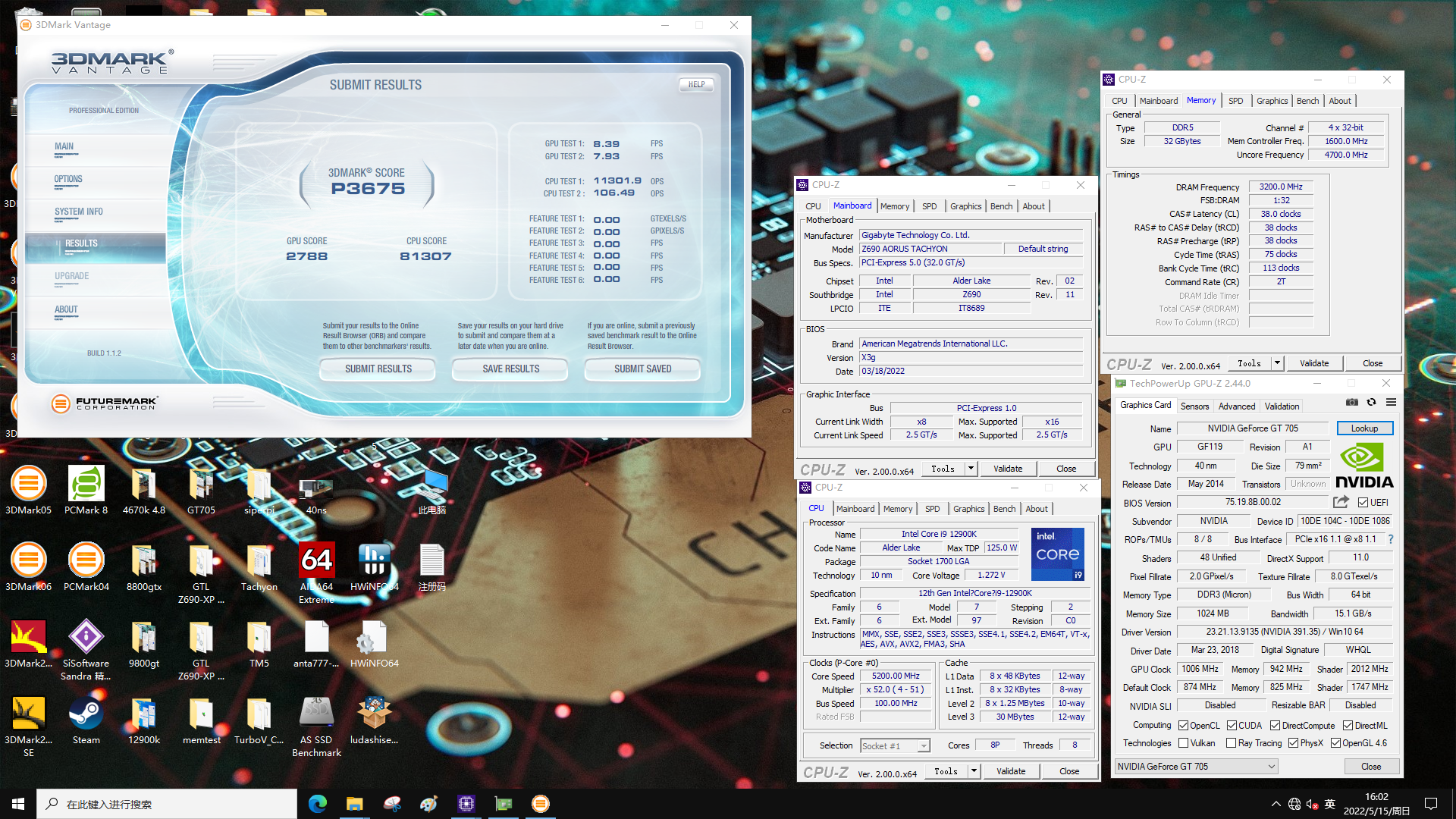Toggle the OpenCL checkbox
1456x819 pixels.
1183,726
